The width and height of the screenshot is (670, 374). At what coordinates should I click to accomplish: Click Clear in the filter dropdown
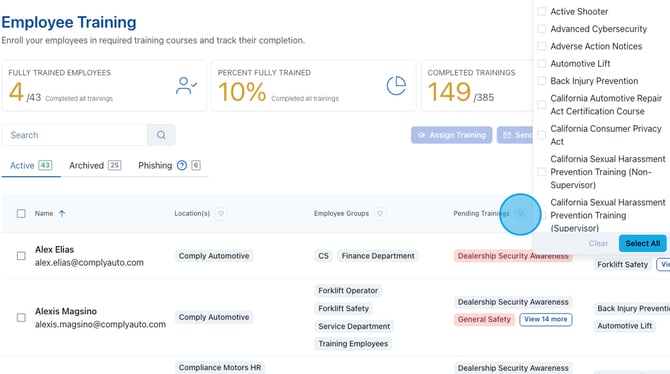[598, 243]
